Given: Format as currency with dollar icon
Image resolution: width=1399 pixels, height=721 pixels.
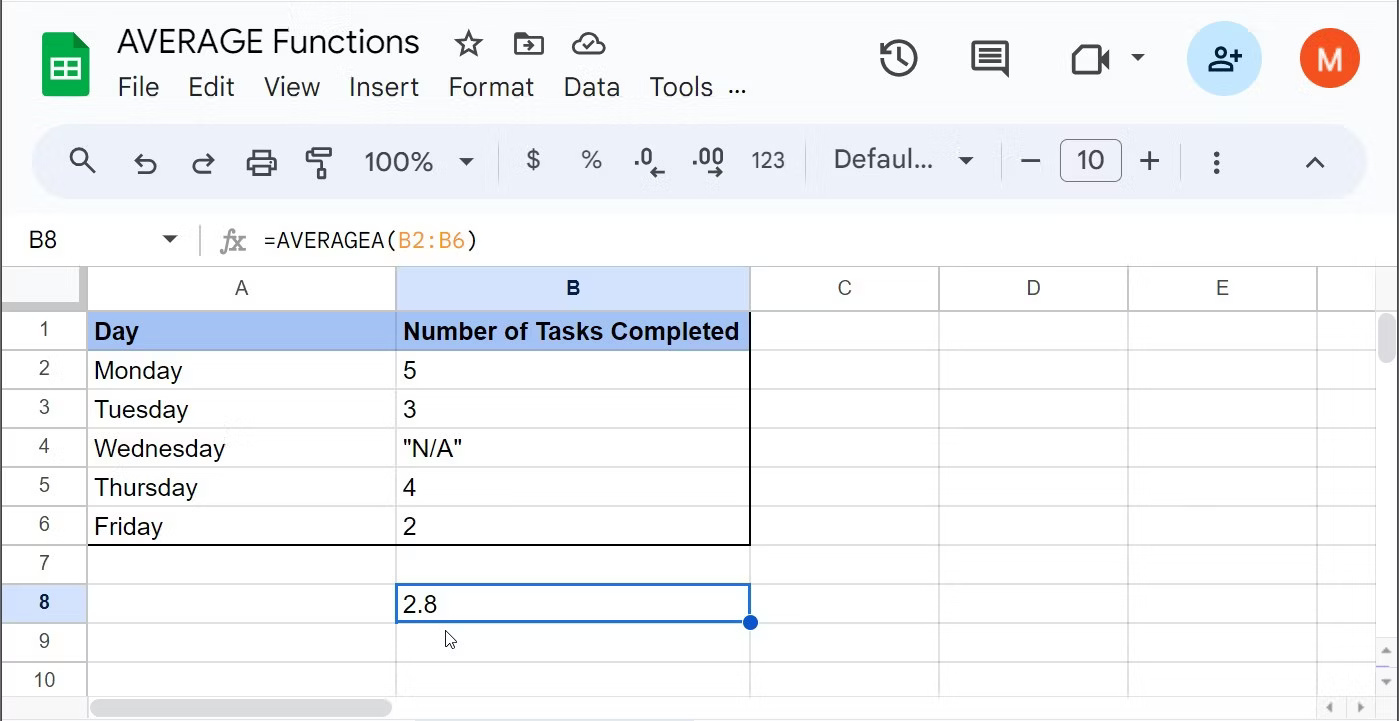Looking at the screenshot, I should click(x=533, y=160).
